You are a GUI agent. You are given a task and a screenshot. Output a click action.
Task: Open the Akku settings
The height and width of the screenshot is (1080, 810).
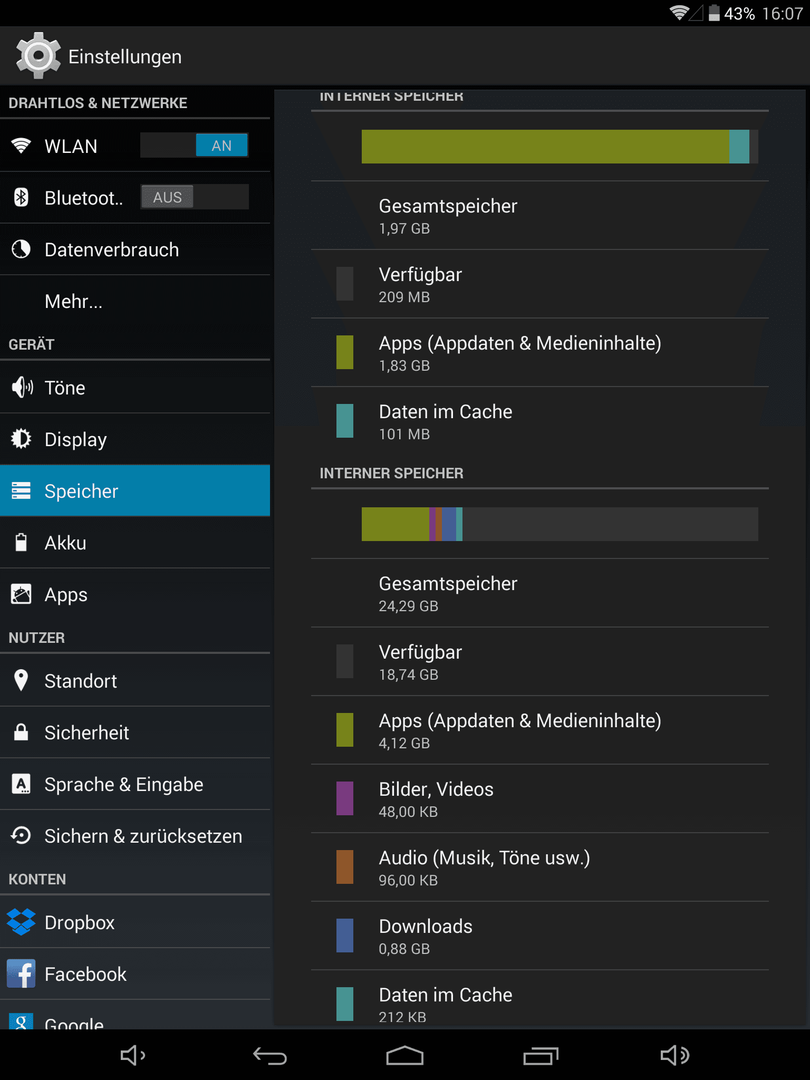(135, 542)
